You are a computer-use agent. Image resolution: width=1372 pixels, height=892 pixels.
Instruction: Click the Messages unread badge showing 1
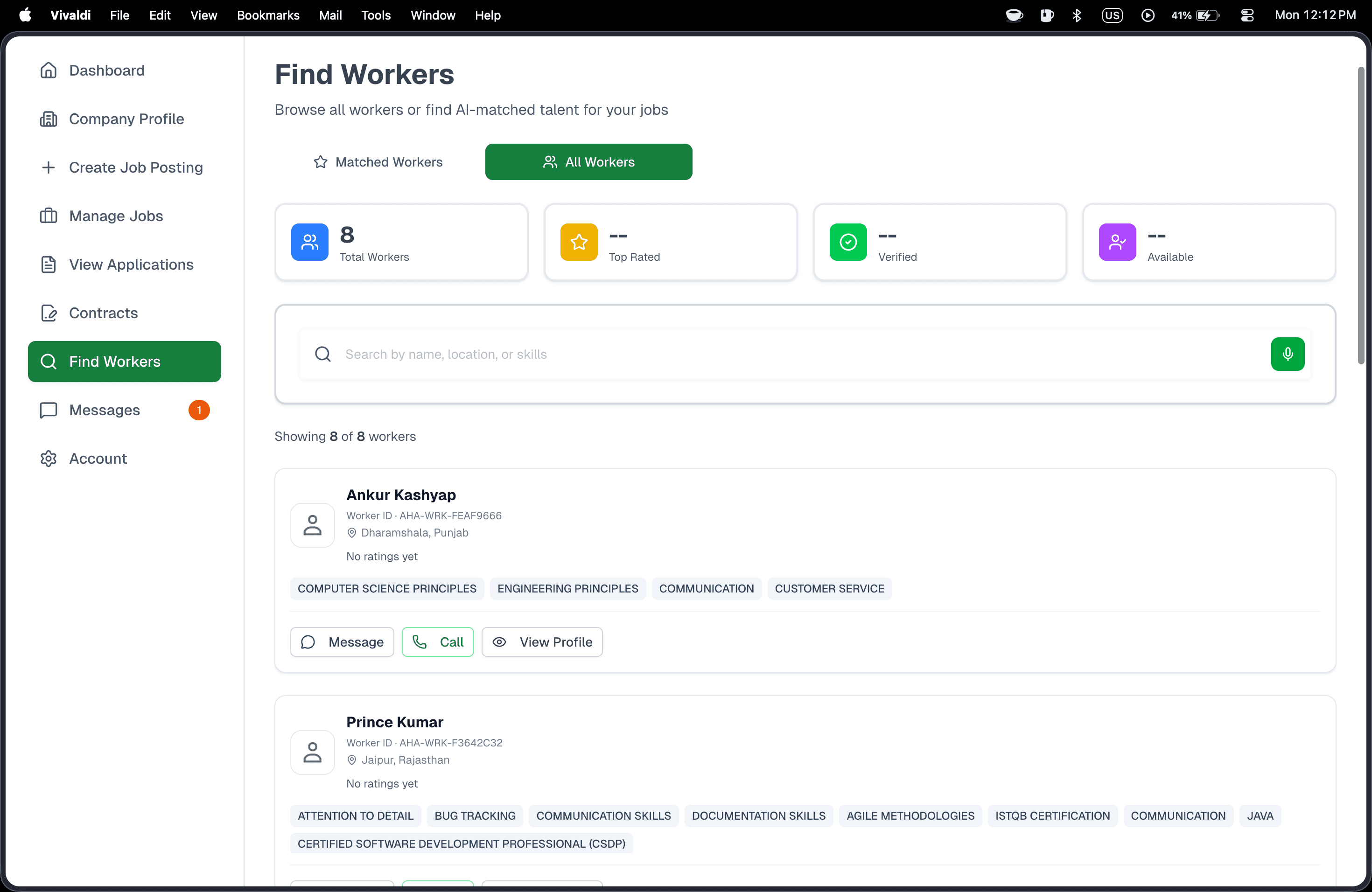coord(199,410)
